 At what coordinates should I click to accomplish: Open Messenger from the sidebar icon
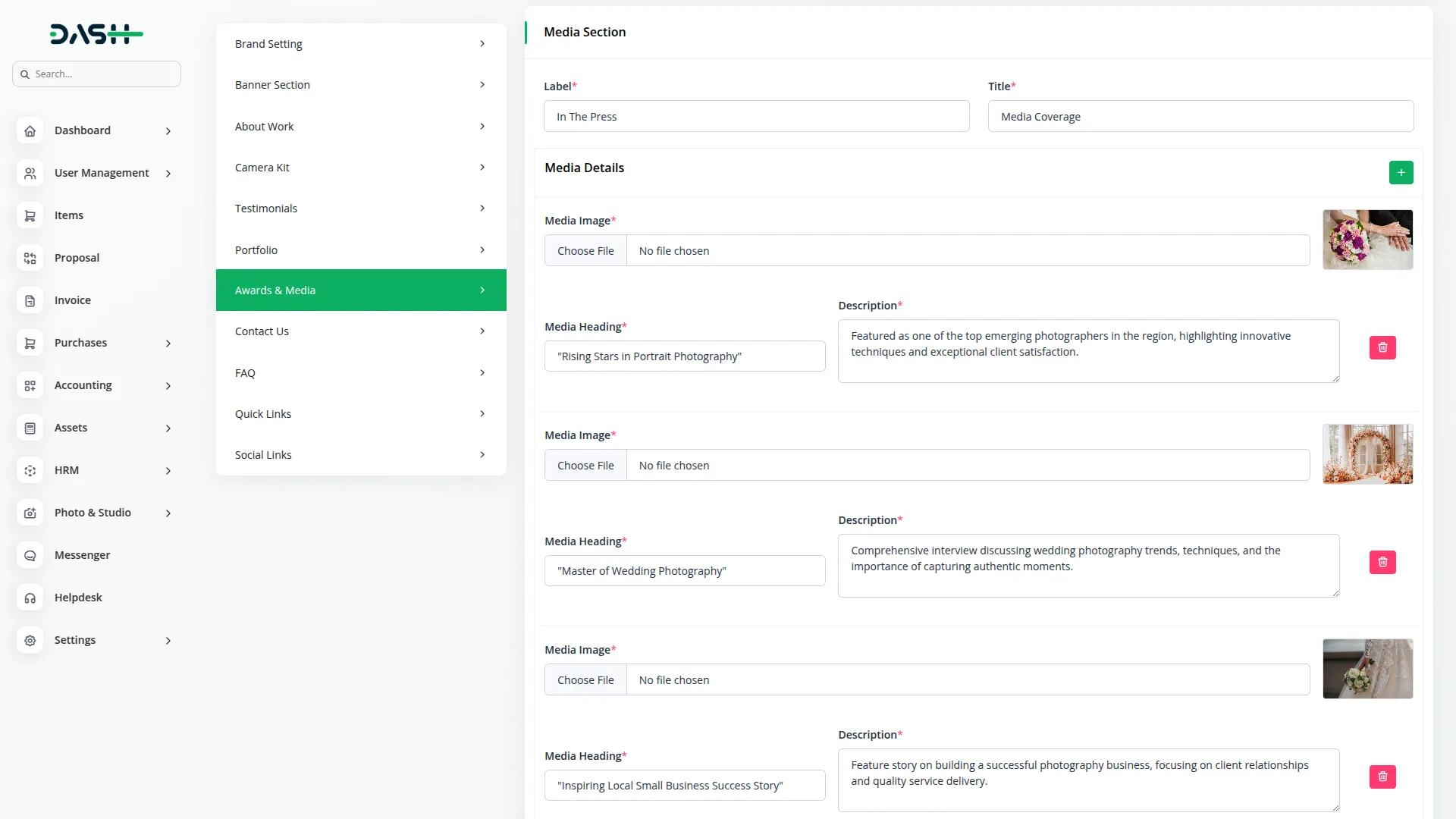30,555
